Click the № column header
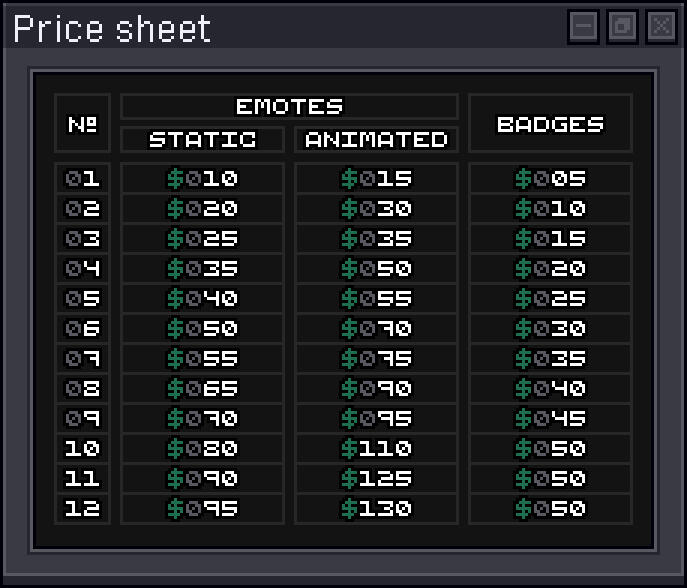 [x=82, y=124]
